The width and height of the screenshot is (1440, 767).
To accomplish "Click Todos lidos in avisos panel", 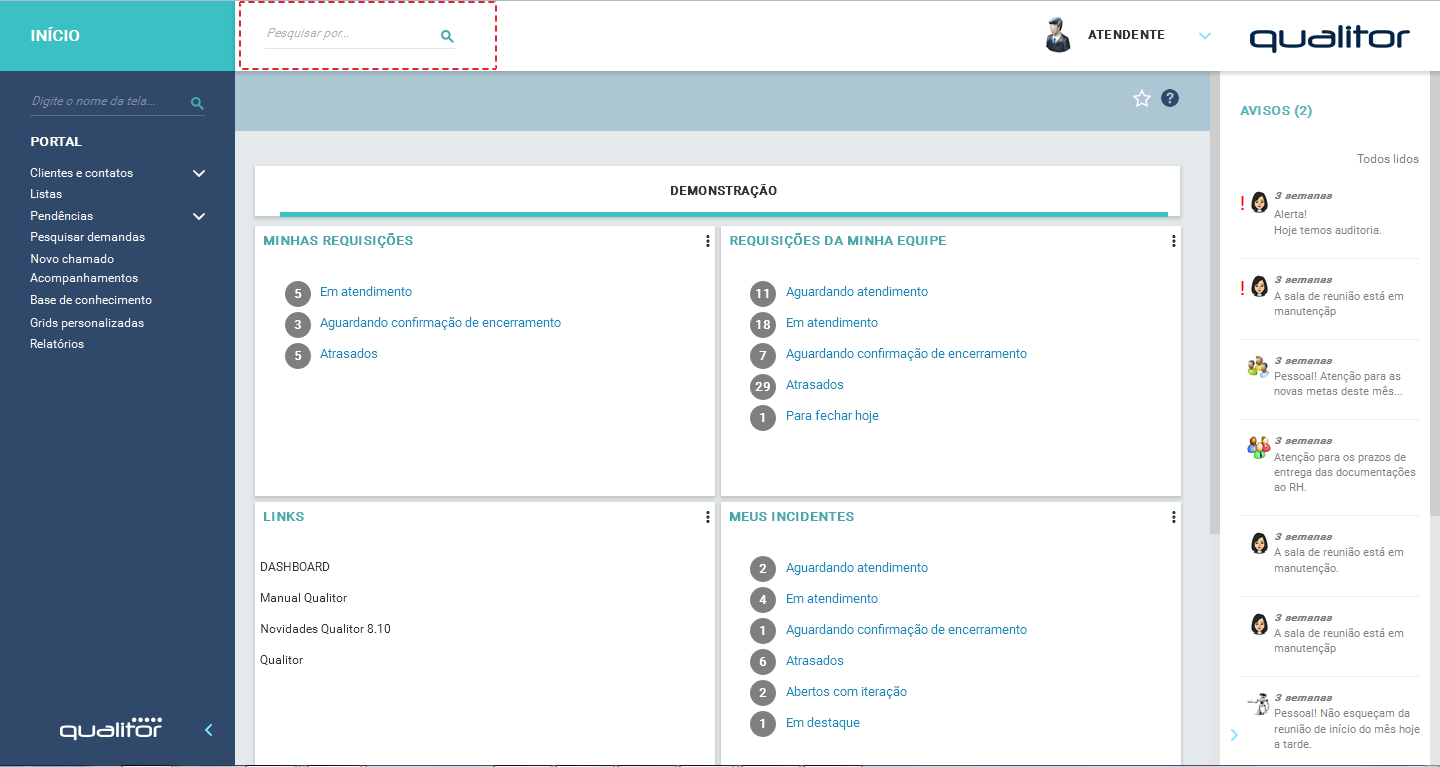I will [1387, 159].
